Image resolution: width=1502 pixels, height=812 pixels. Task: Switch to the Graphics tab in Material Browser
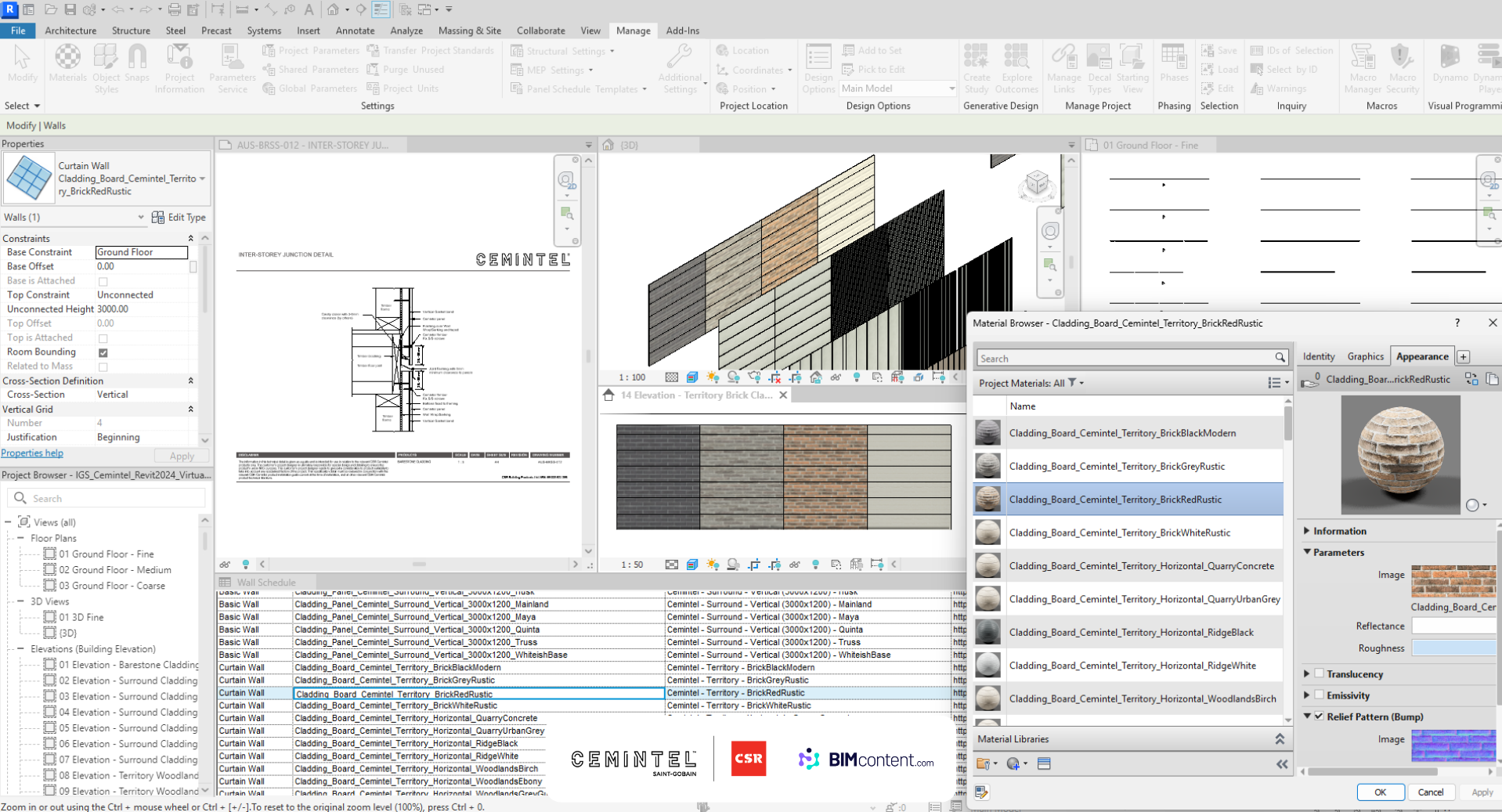(x=1365, y=356)
